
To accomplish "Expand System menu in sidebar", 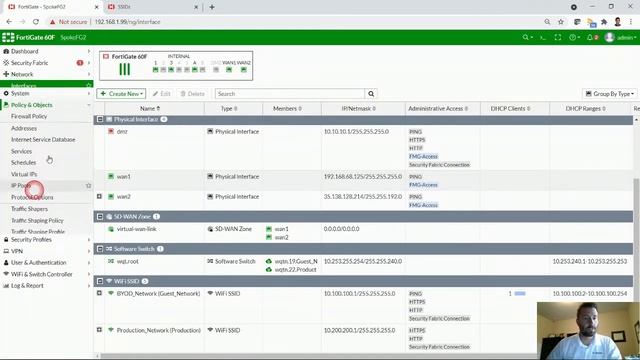I will coord(47,93).
